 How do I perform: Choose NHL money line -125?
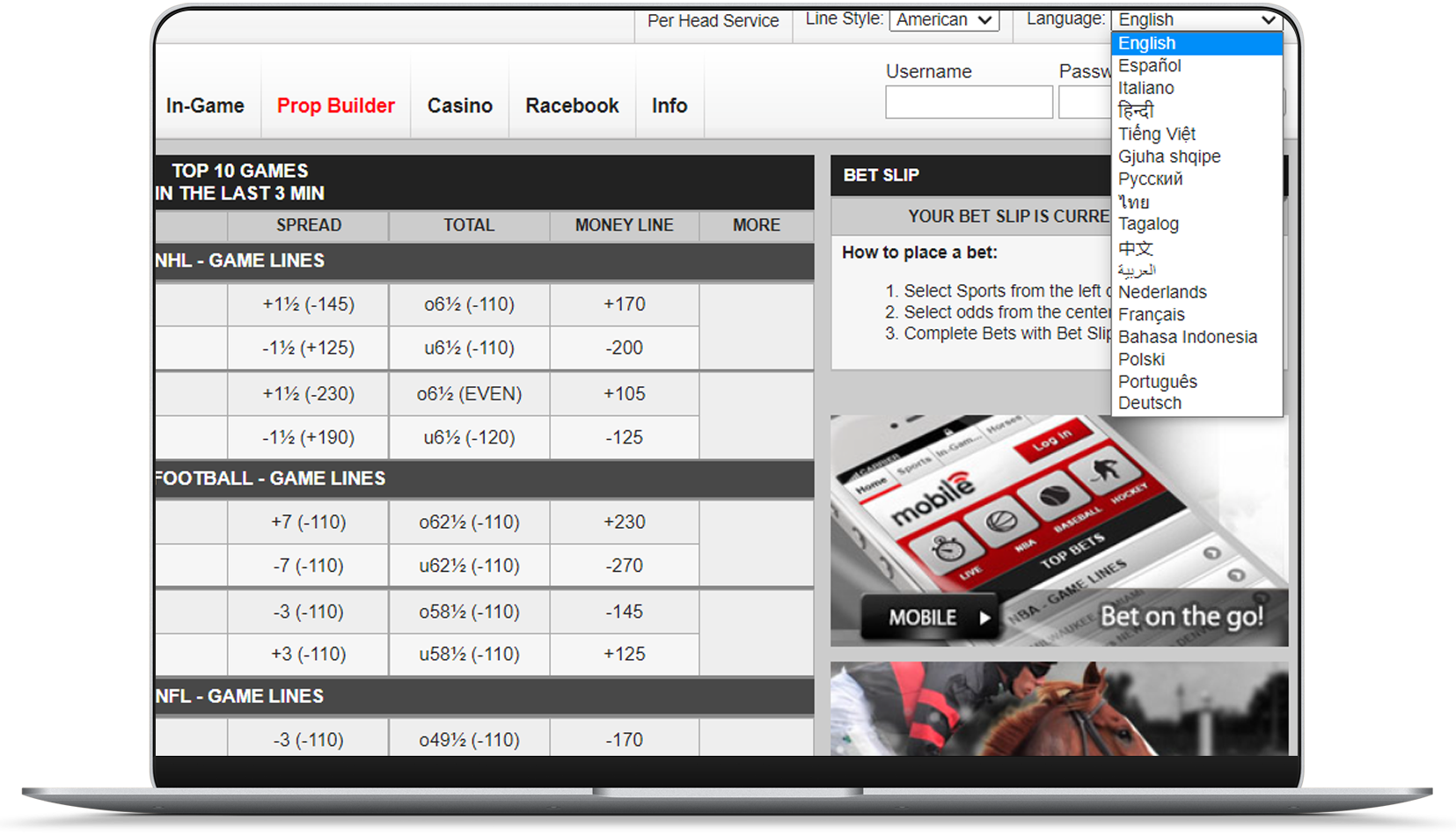click(625, 437)
